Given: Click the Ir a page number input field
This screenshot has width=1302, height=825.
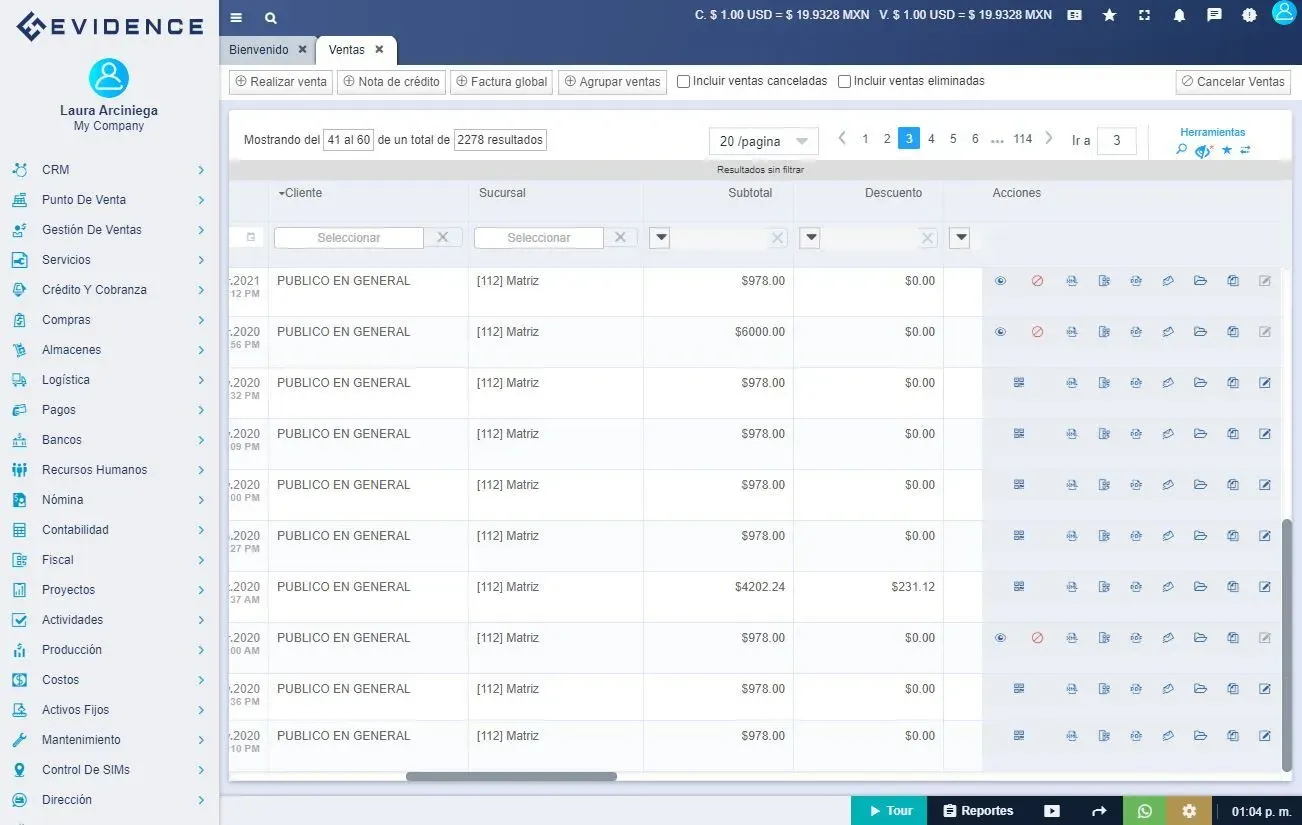Looking at the screenshot, I should click(1117, 141).
